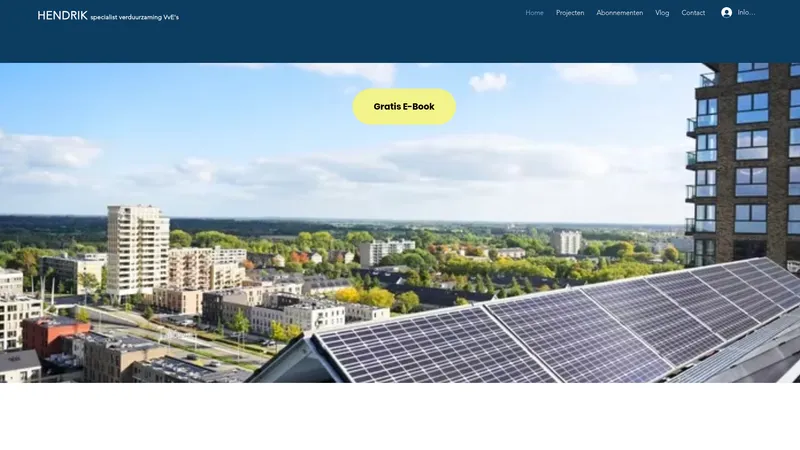
Task: Click the Inlo... login link text
Action: click(746, 13)
